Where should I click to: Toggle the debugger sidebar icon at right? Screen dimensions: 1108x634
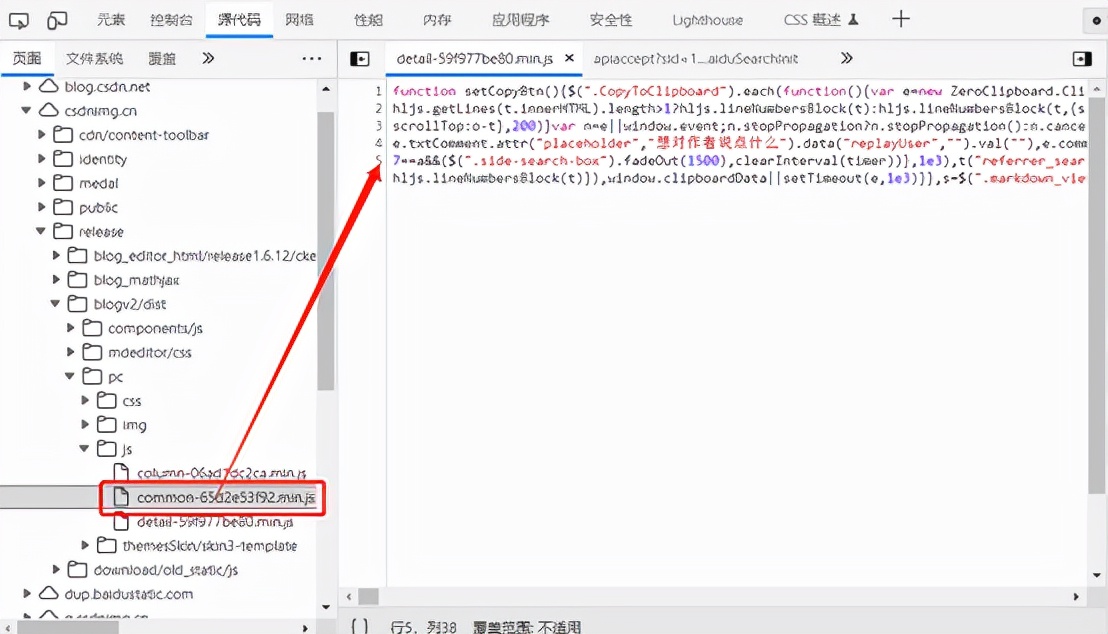pos(1082,59)
